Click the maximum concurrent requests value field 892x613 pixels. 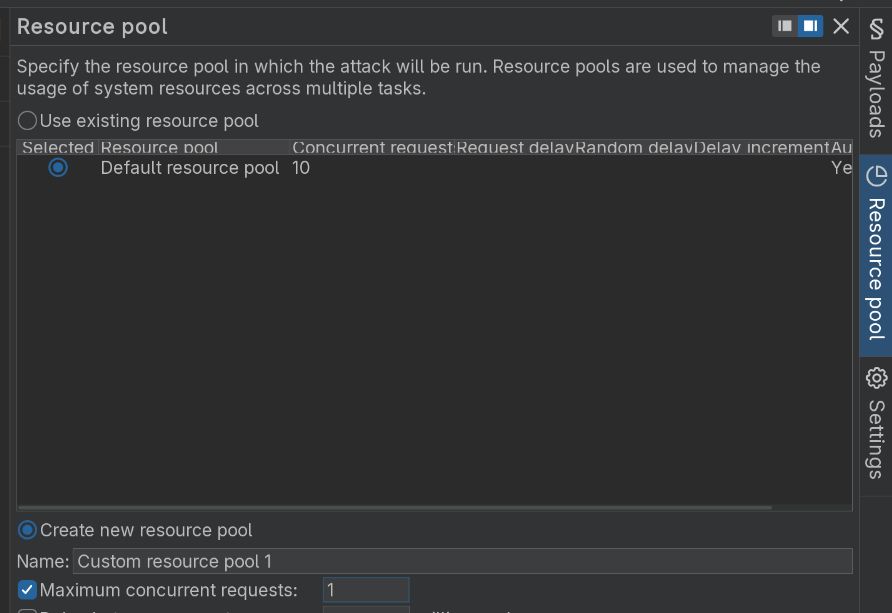pos(365,590)
